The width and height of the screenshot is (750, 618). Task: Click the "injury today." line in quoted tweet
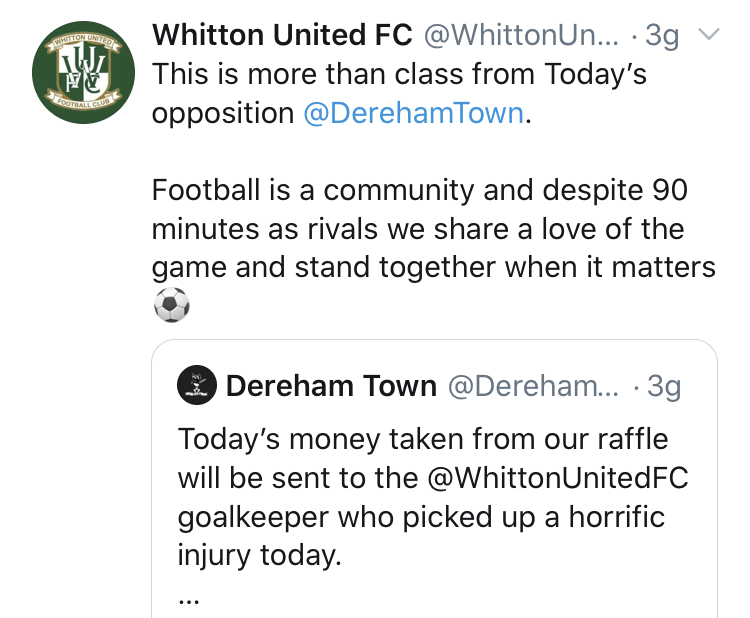[259, 555]
